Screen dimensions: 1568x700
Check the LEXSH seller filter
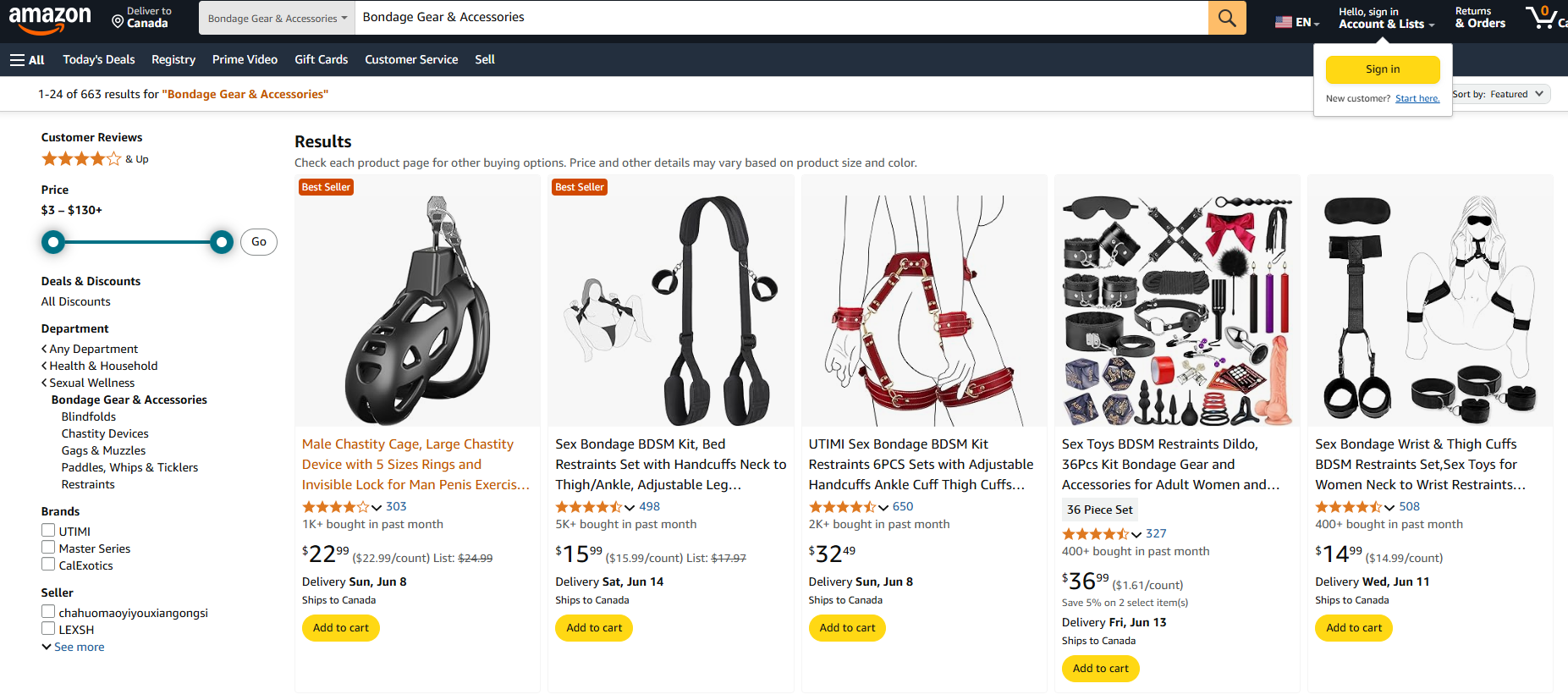[48, 628]
